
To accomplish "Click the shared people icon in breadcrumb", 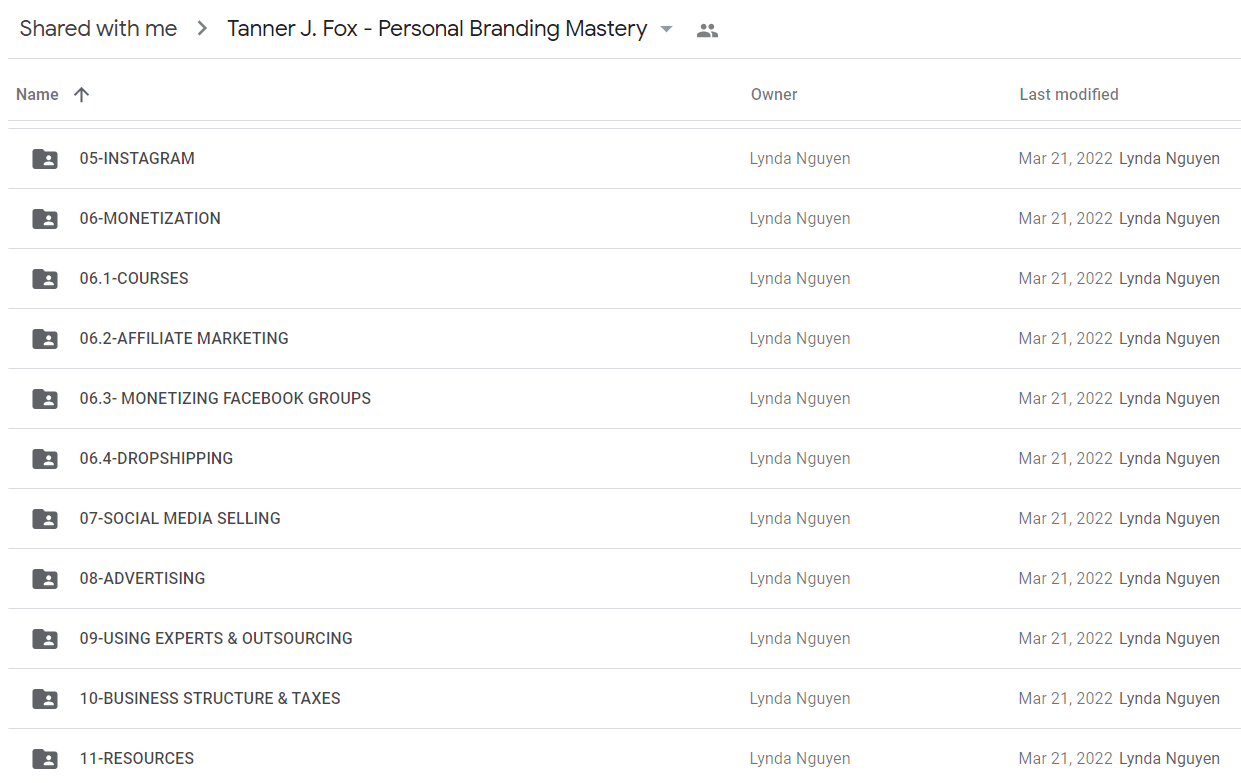I will pos(707,30).
